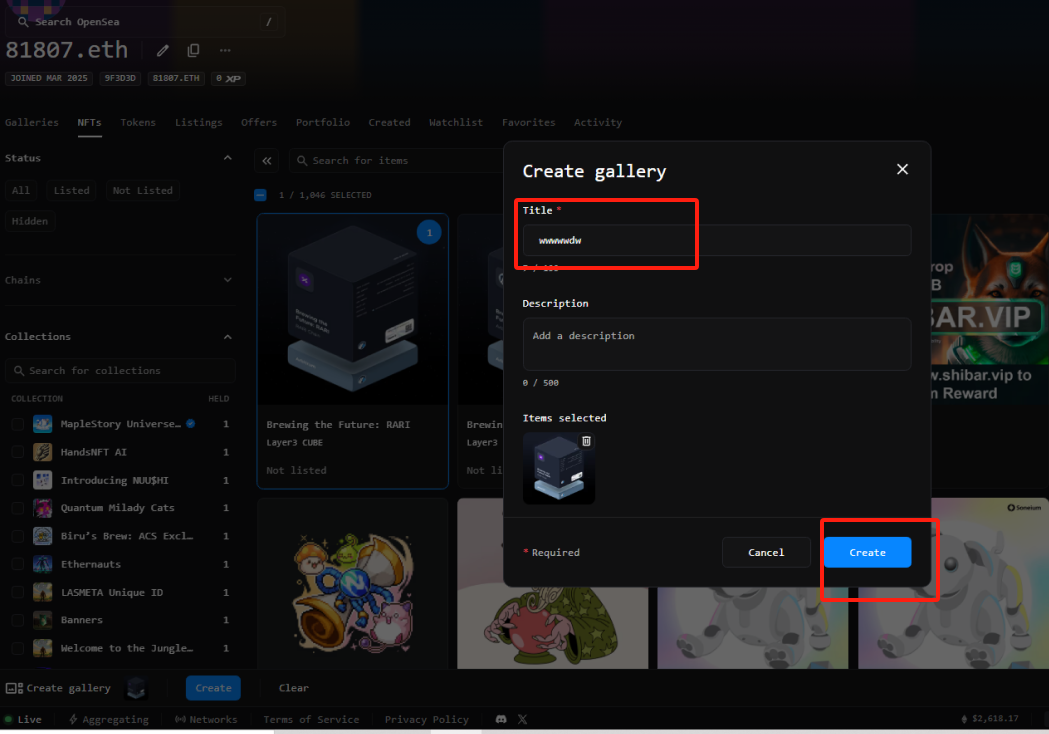Check the Introducing NUU$HI checkbox
The height and width of the screenshot is (734, 1049).
pos(18,480)
